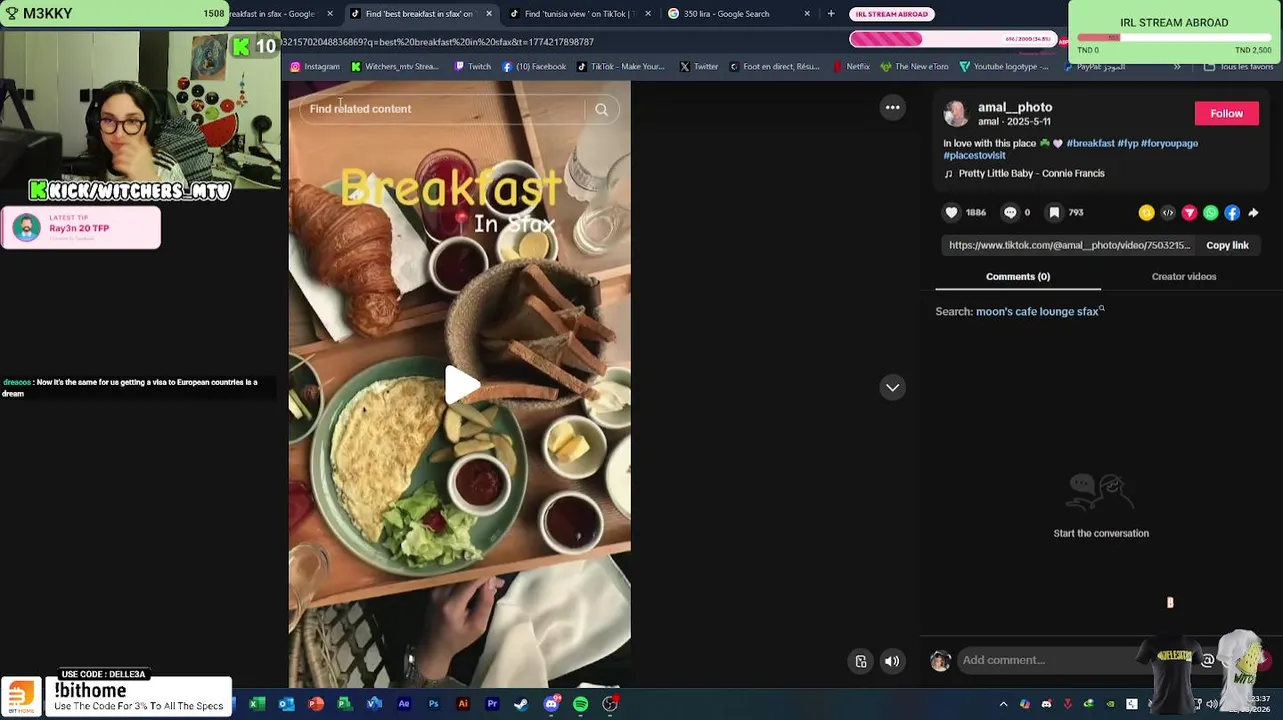The height and width of the screenshot is (720, 1283).
Task: Open Pretty Little Baby music link
Action: pyautogui.click(x=1031, y=173)
